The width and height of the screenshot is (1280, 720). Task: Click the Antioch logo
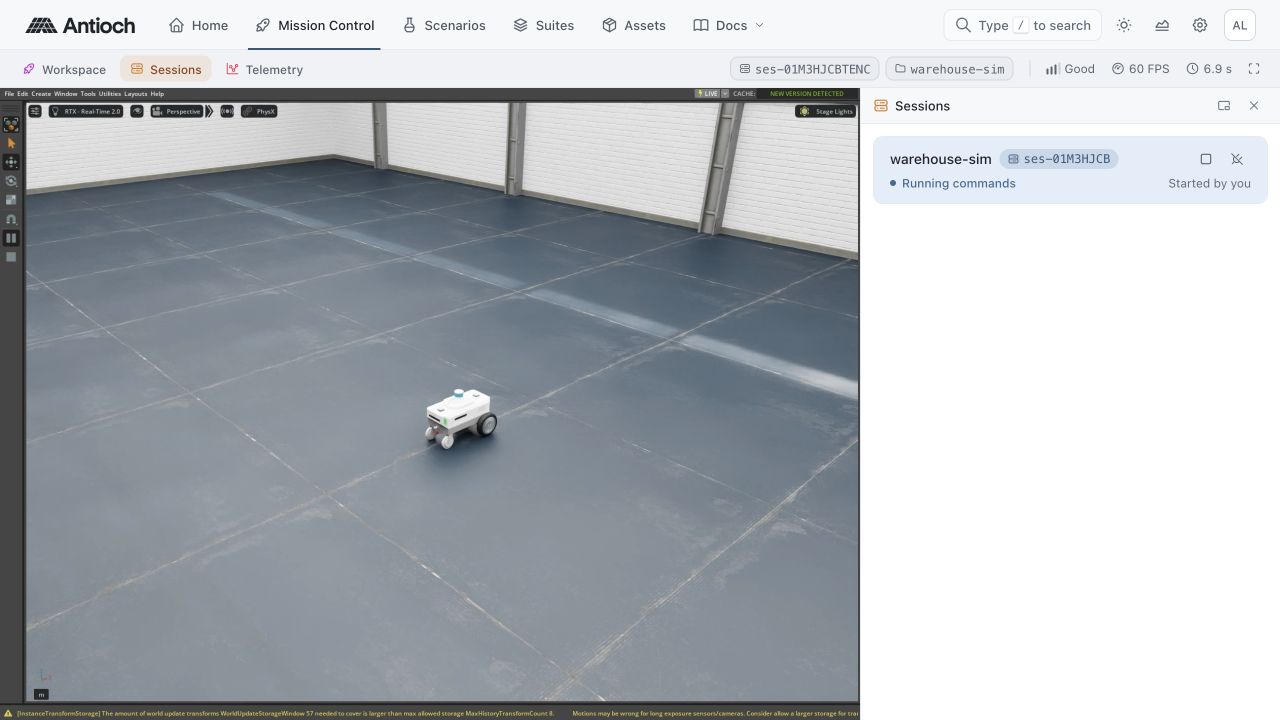(80, 25)
